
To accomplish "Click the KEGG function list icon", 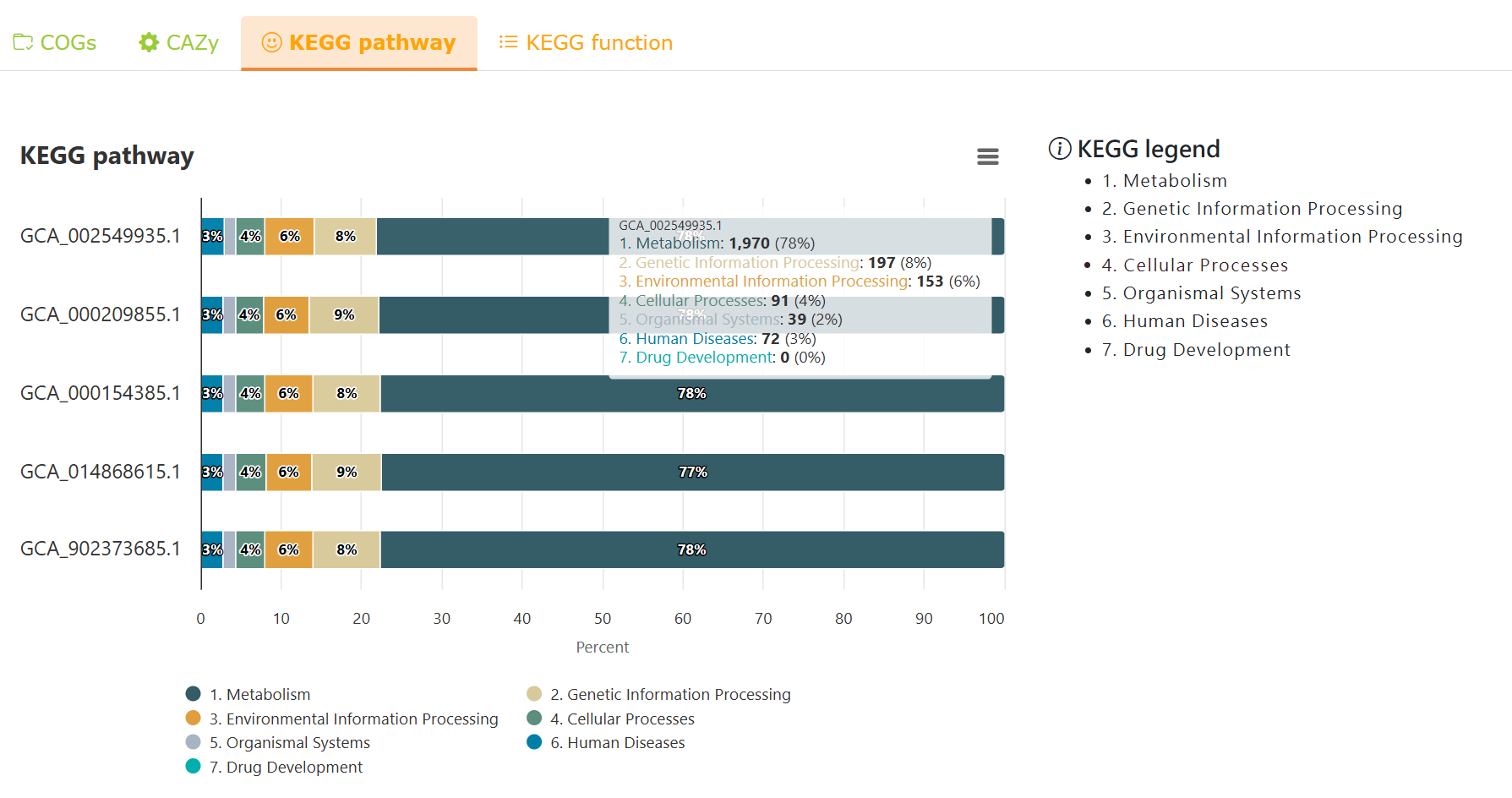I will click(x=508, y=42).
